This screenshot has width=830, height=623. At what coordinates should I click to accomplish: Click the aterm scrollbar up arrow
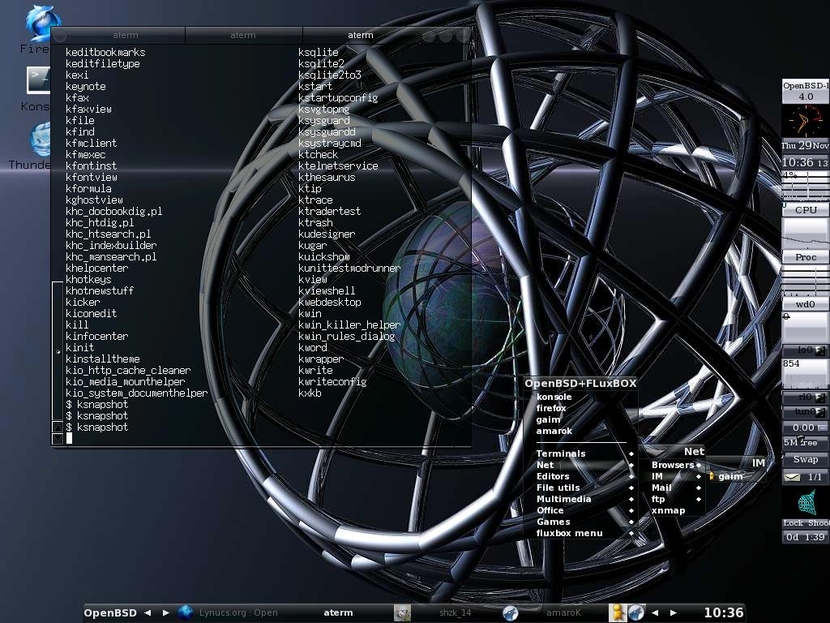click(x=58, y=427)
